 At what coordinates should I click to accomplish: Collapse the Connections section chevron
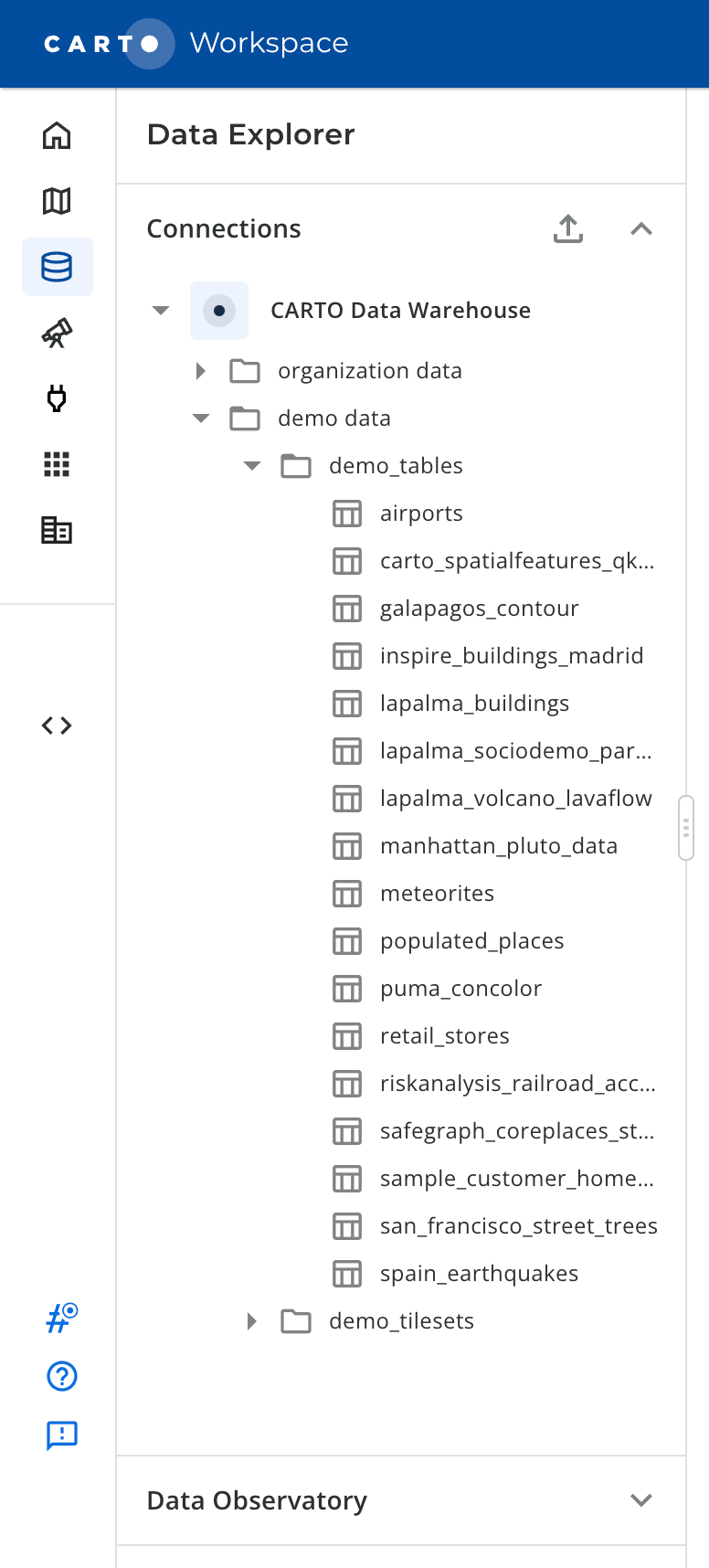pos(641,228)
